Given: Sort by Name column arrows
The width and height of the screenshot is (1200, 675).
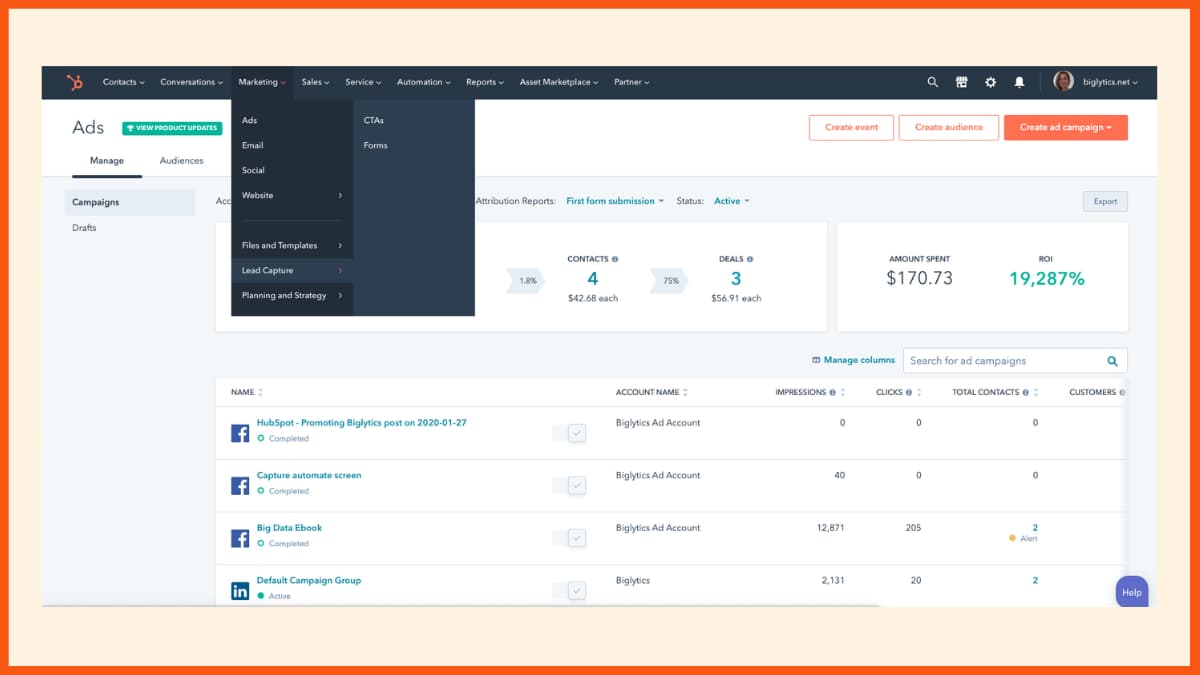Looking at the screenshot, I should pos(261,393).
